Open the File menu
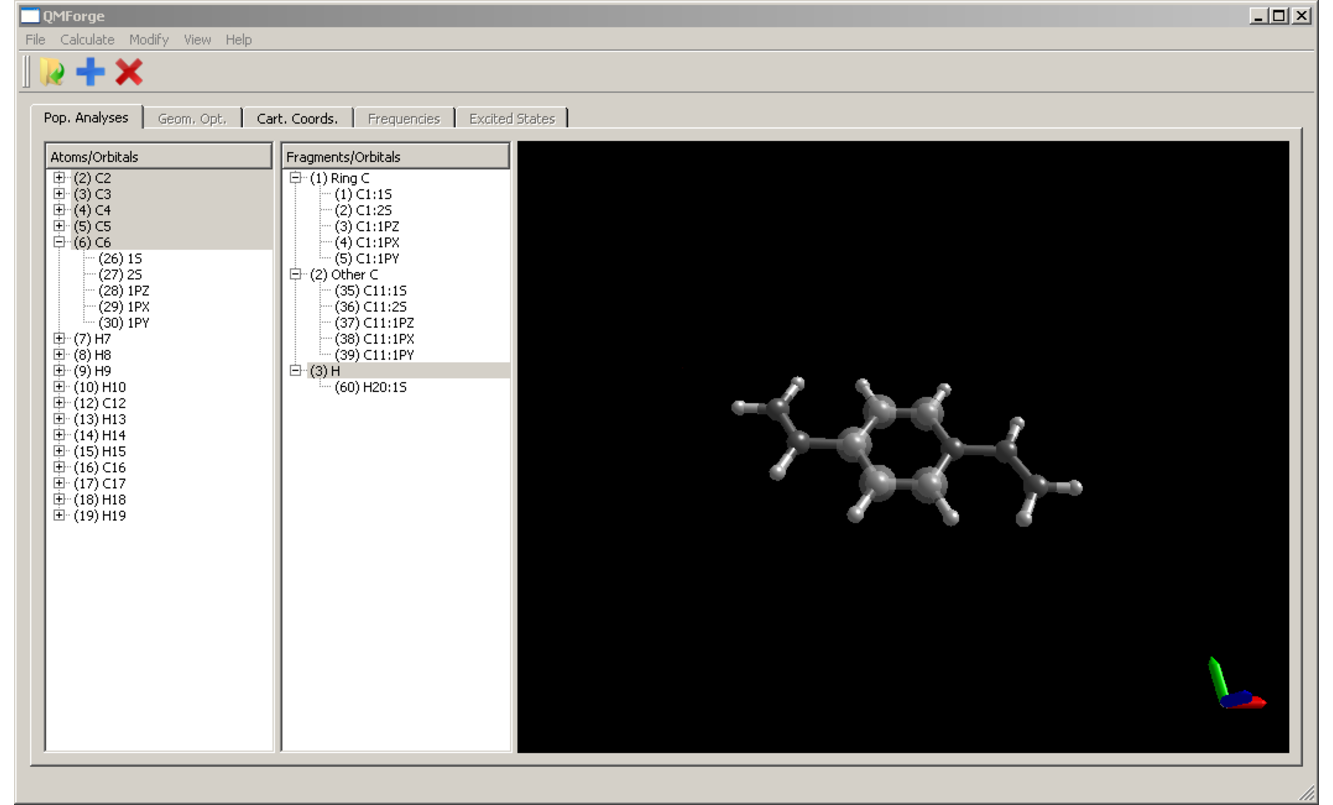Viewport: 1333px width, 805px height. pos(35,40)
